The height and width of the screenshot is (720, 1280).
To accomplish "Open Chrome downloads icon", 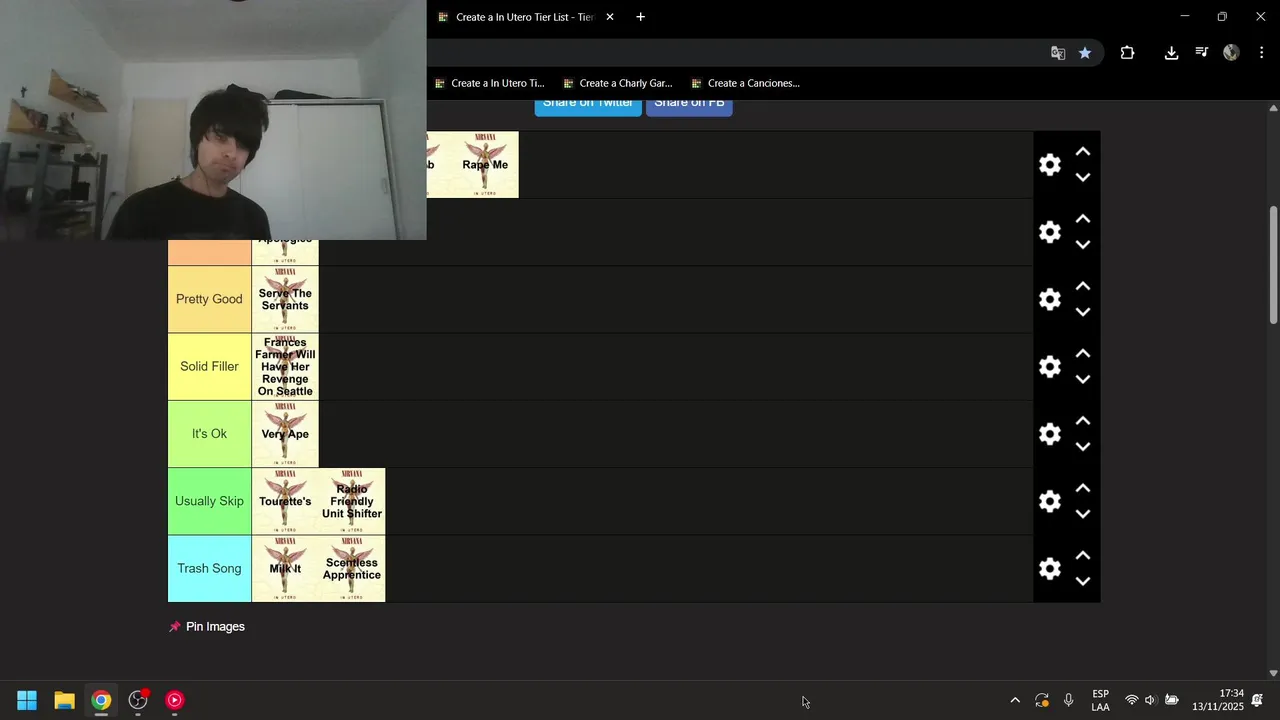I will [x=1171, y=53].
